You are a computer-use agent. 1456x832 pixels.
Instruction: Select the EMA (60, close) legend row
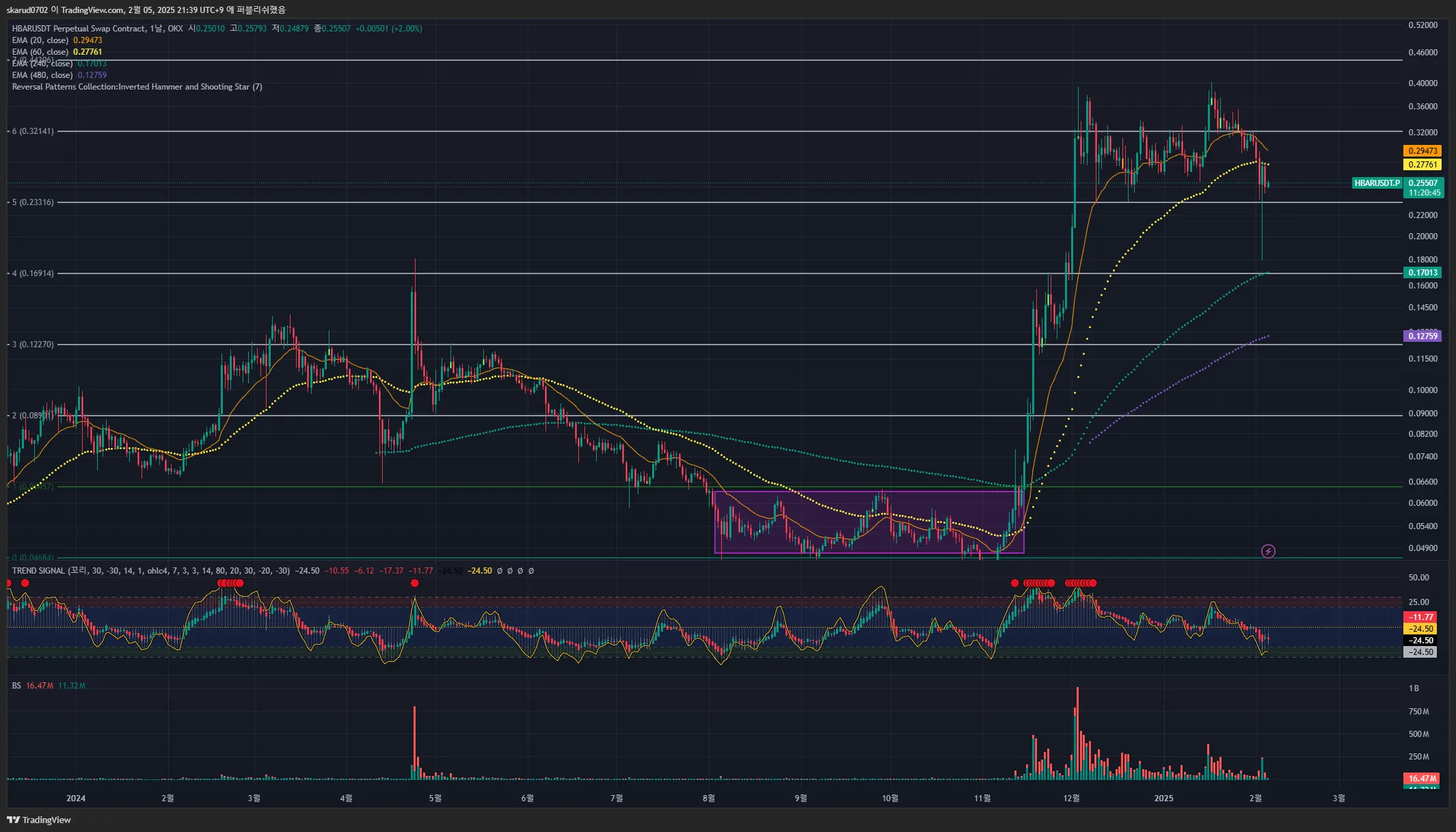pos(57,52)
